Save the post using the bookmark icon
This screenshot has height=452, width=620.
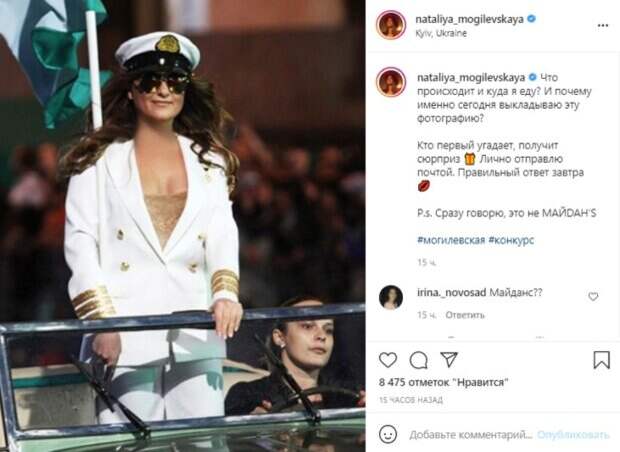(601, 360)
